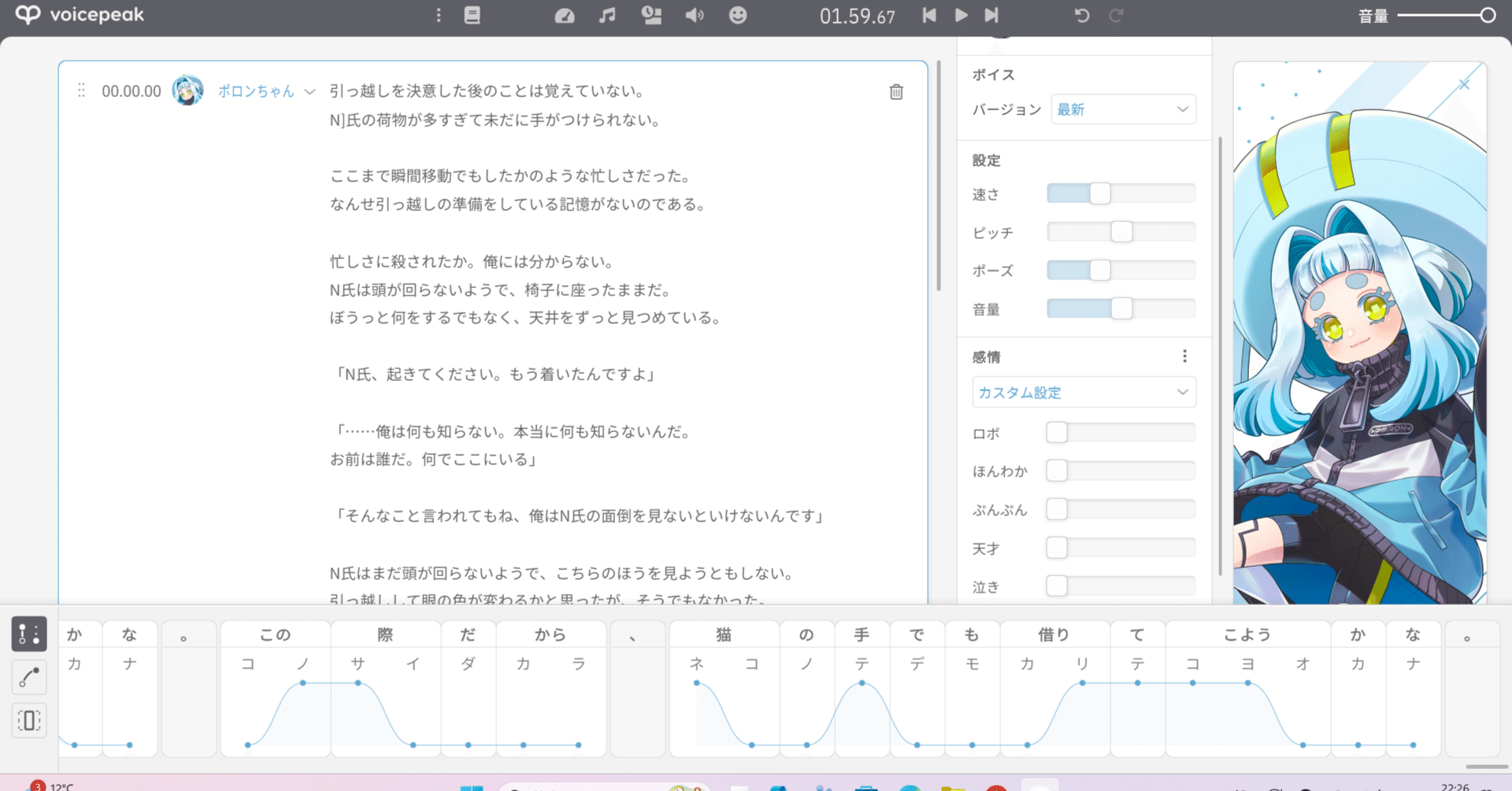Open the カスタム設定 emotion preset dropdown
Screen dimensions: 1512x791
(x=1084, y=392)
